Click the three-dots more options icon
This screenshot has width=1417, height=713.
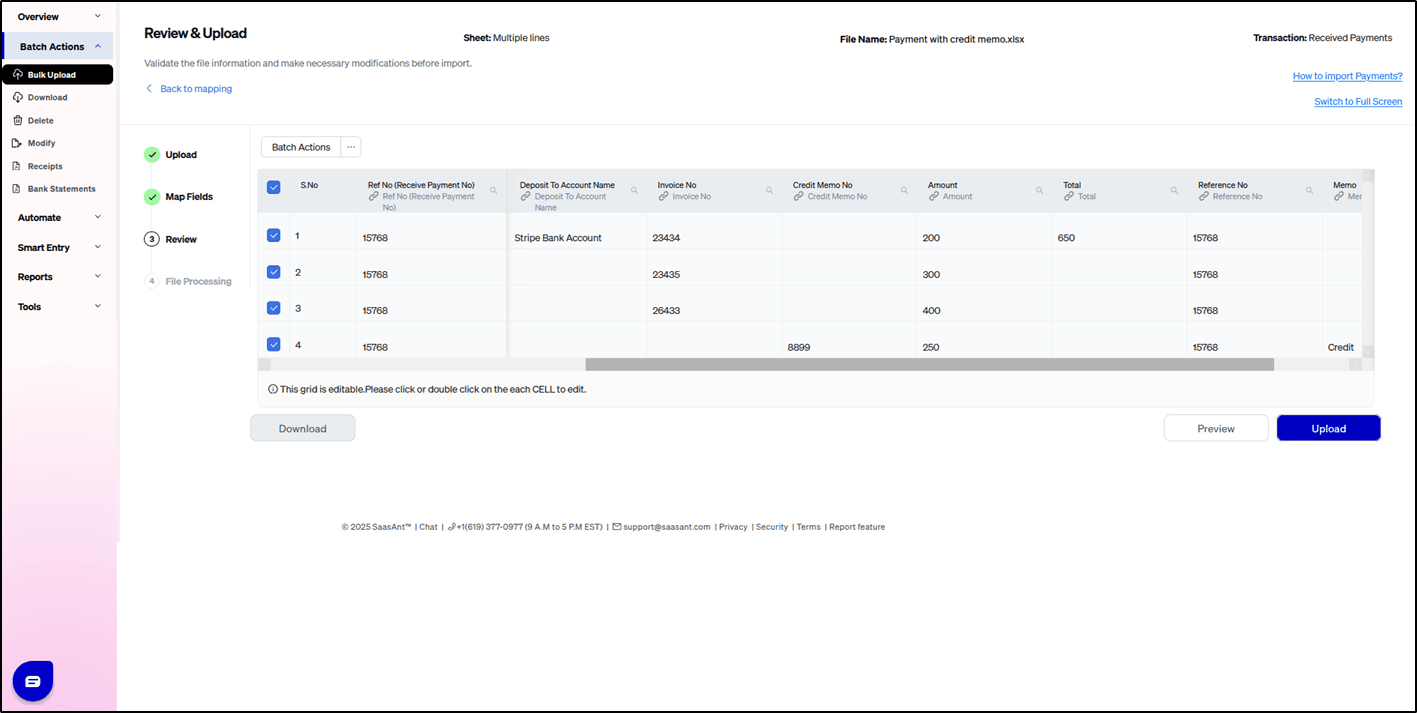[x=351, y=147]
